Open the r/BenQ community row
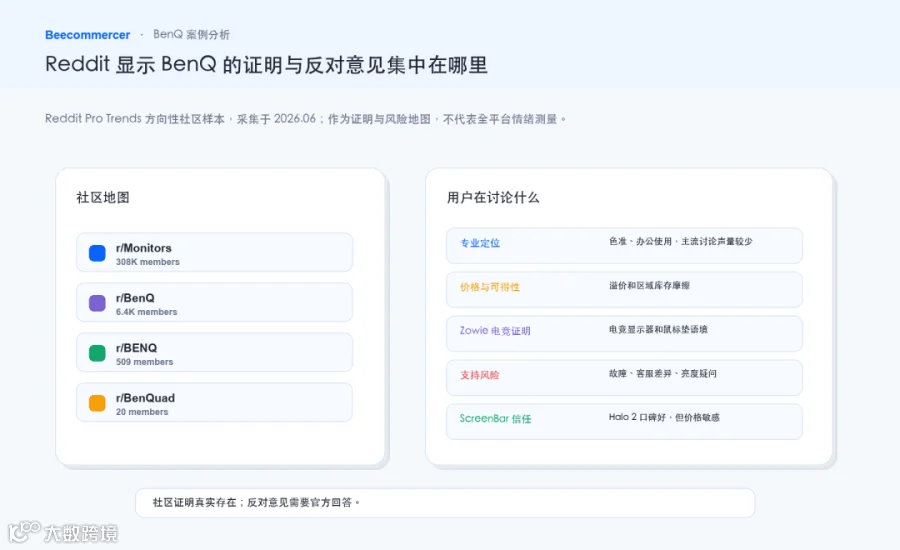The image size is (900, 550). (214, 302)
